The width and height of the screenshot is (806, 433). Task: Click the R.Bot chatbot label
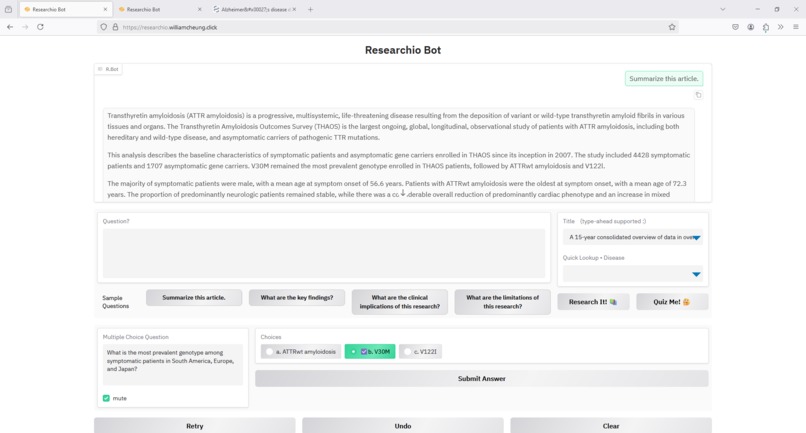pyautogui.click(x=108, y=69)
